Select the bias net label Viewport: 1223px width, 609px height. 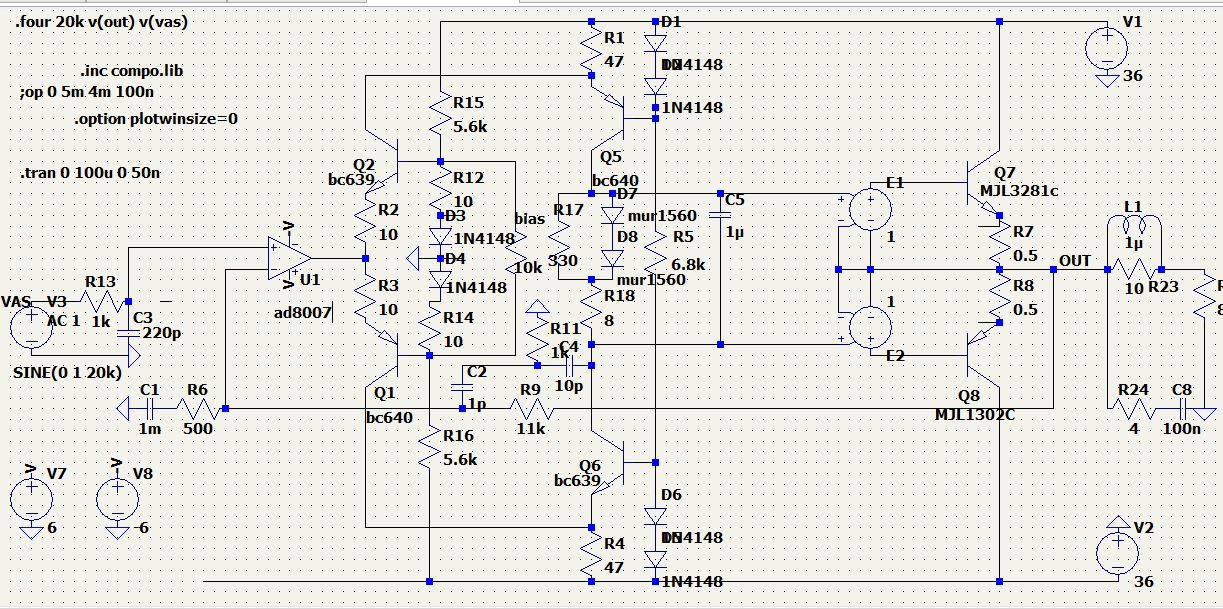[x=530, y=218]
